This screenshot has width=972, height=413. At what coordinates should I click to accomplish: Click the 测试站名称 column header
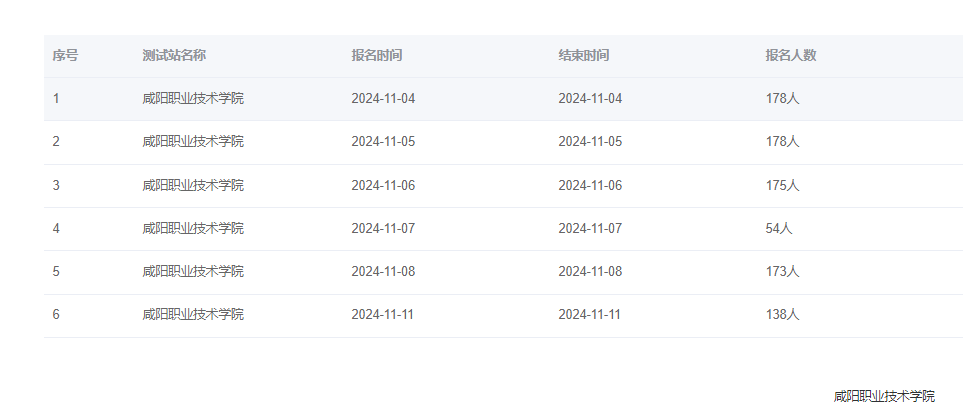174,56
